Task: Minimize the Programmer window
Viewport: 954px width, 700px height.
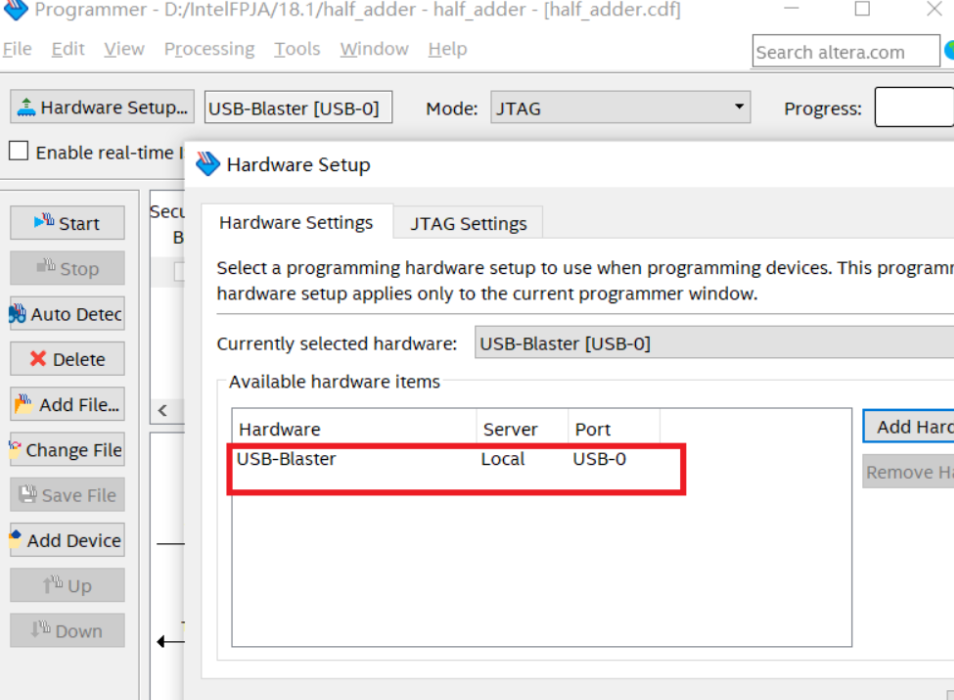Action: tap(791, 9)
